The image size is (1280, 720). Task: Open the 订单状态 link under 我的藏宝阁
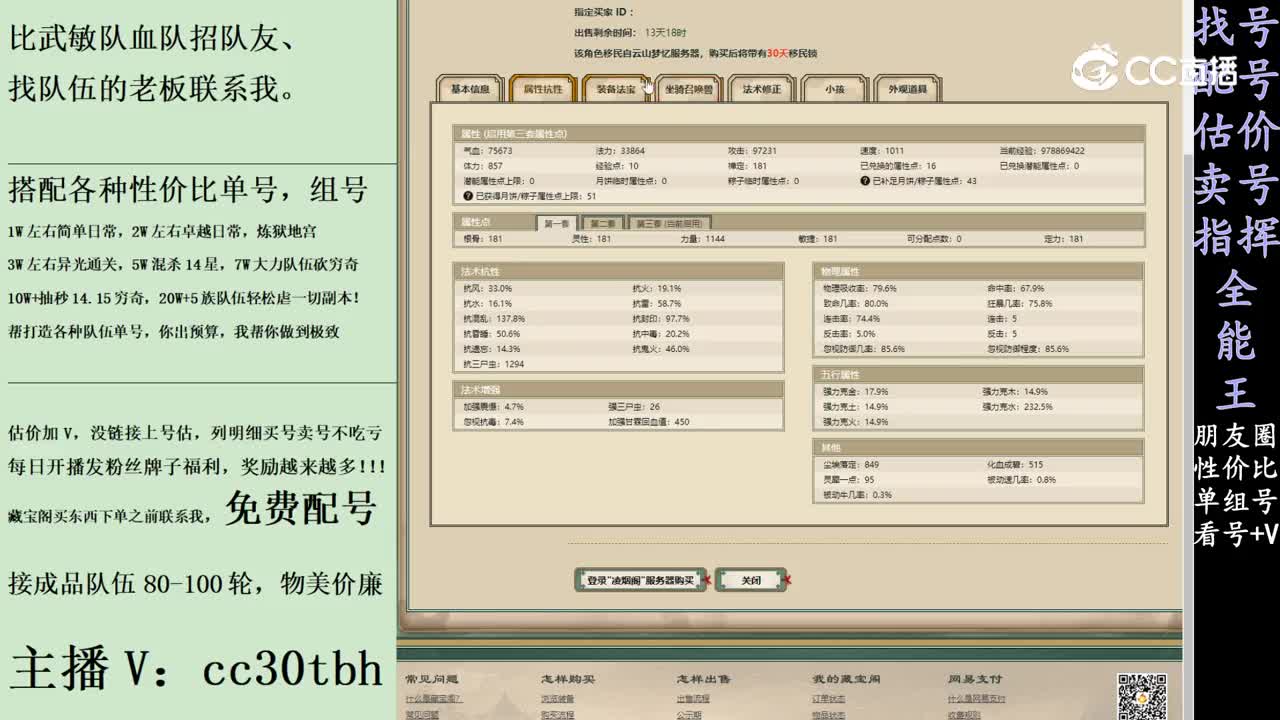pos(829,699)
